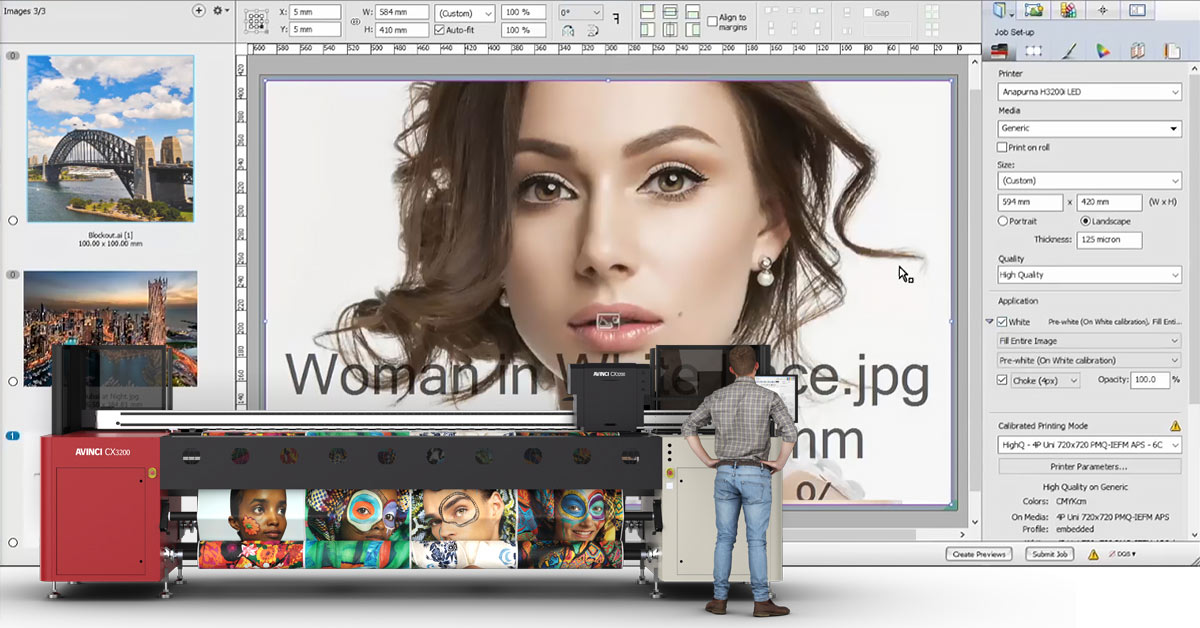This screenshot has width=1200, height=628.
Task: Select the pen tool icon in Job Set-up row
Action: pos(1068,49)
